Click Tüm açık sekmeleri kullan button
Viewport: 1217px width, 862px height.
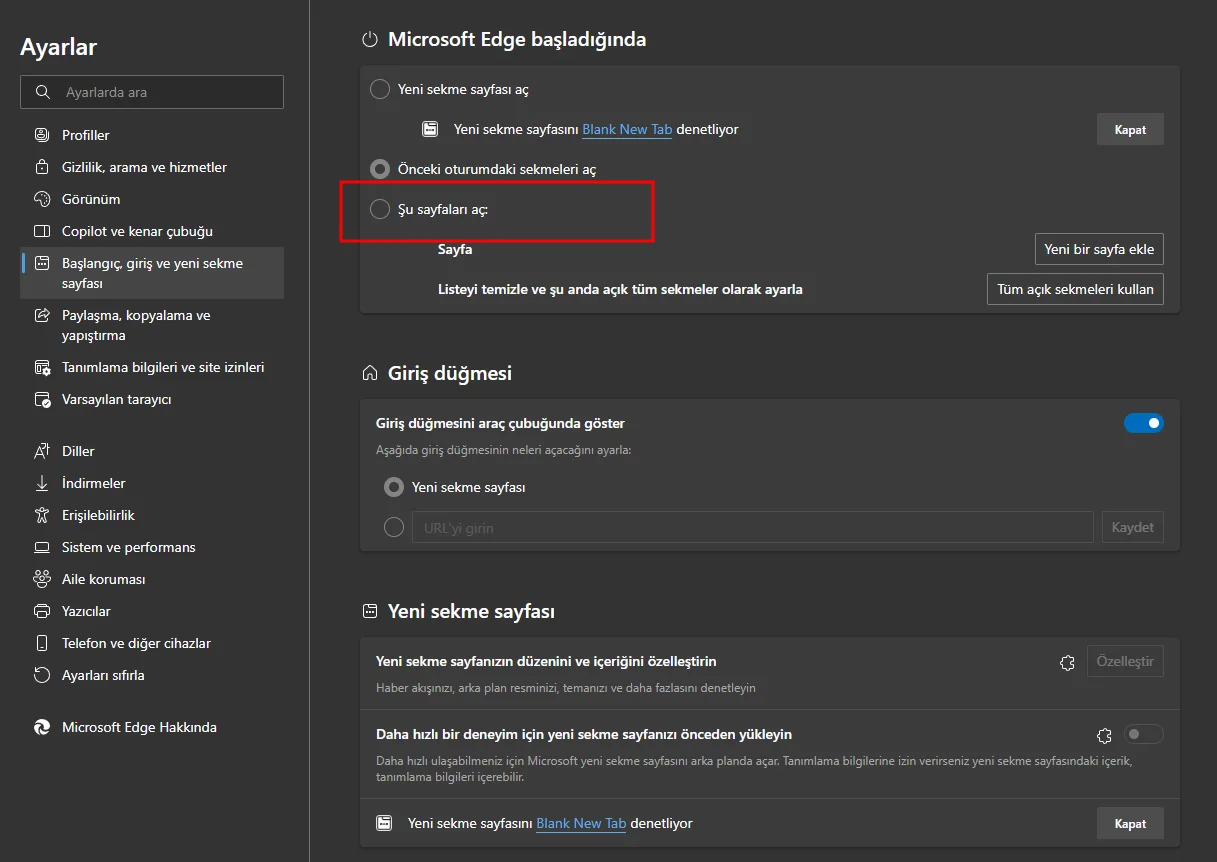pos(1075,289)
